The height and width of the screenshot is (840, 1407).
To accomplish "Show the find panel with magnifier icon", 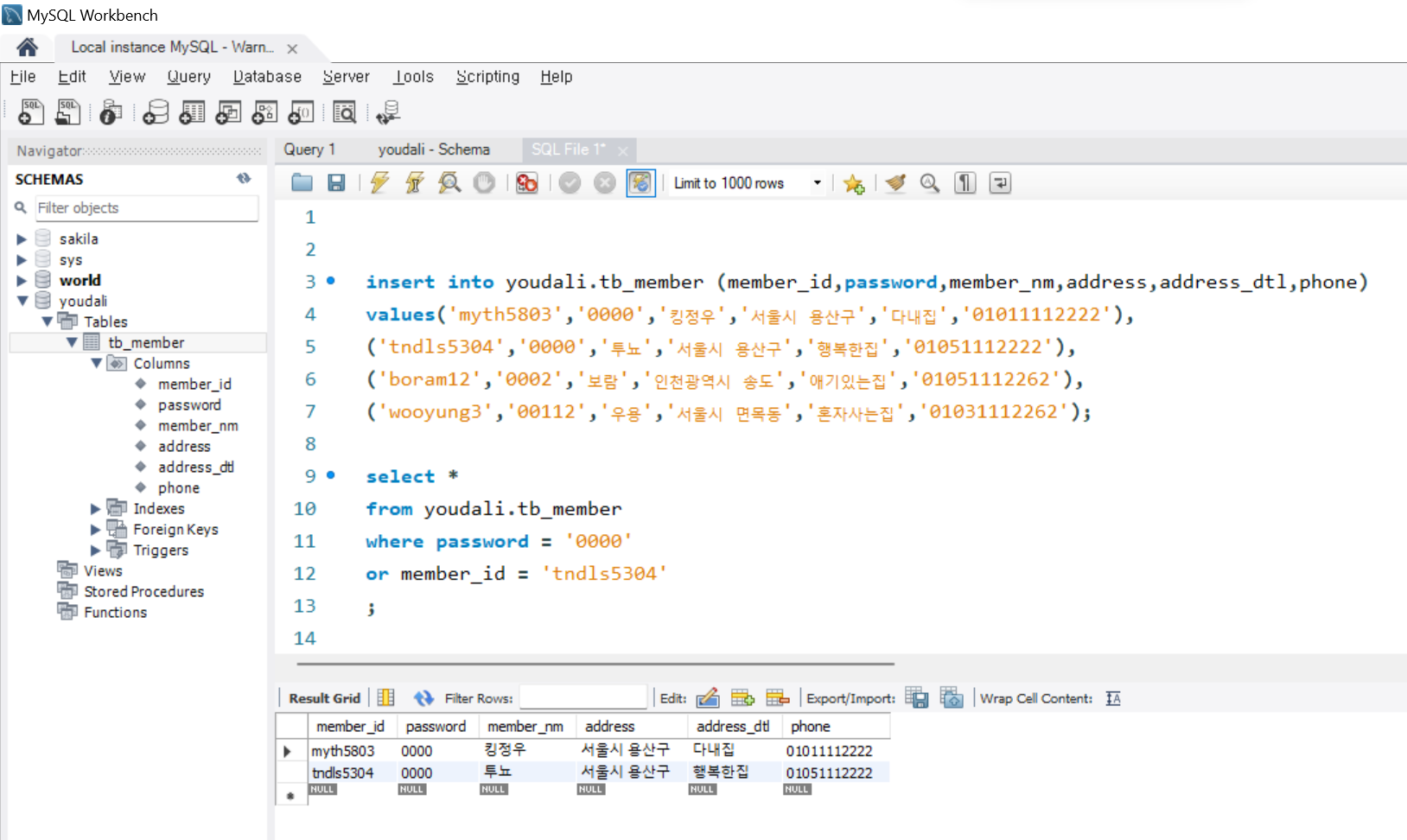I will click(930, 182).
